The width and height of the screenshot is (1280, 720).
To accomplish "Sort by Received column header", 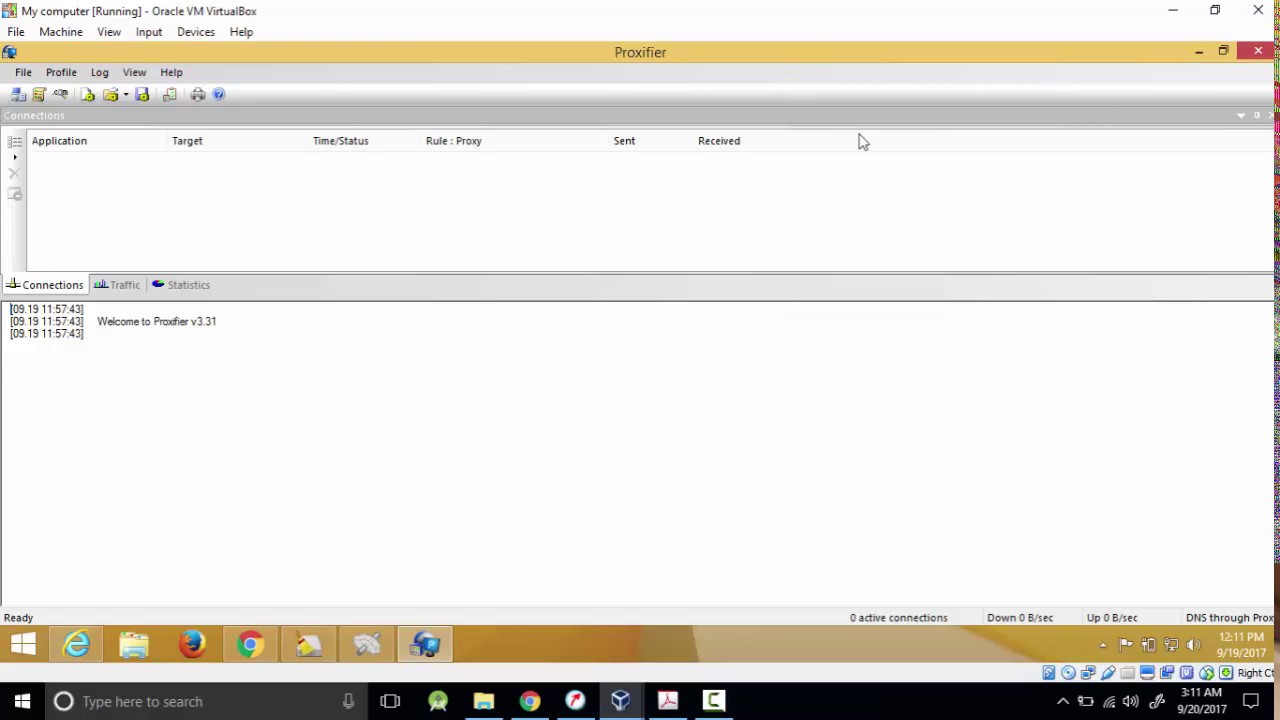I will [x=719, y=141].
